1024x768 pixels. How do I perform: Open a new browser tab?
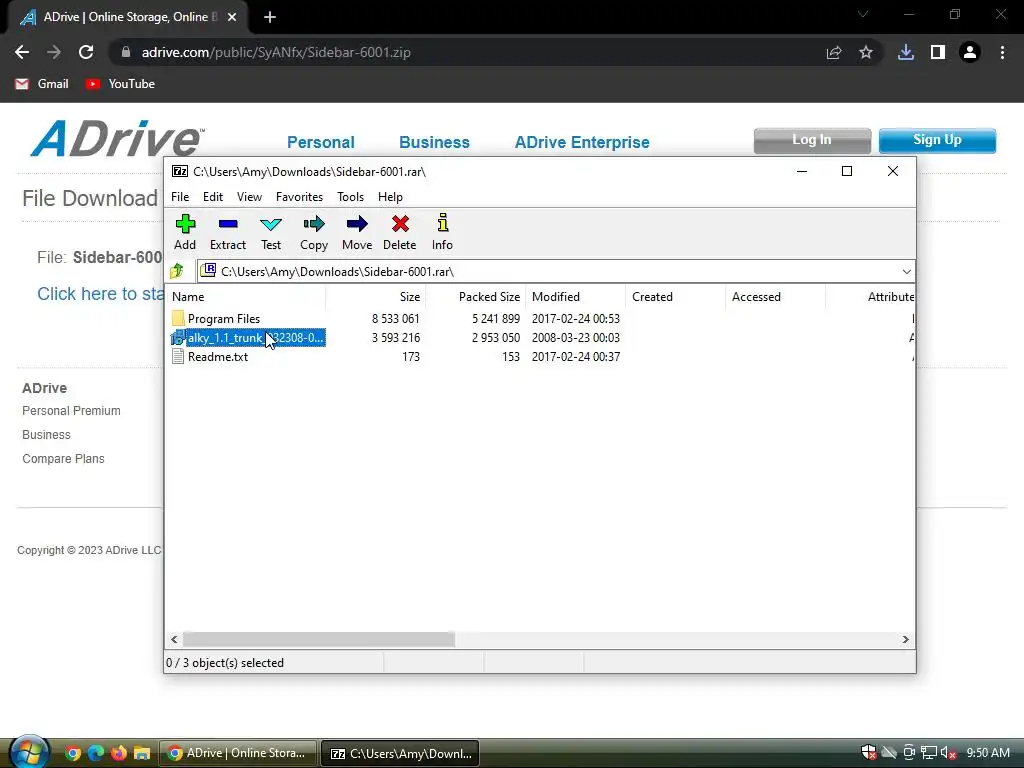point(270,17)
